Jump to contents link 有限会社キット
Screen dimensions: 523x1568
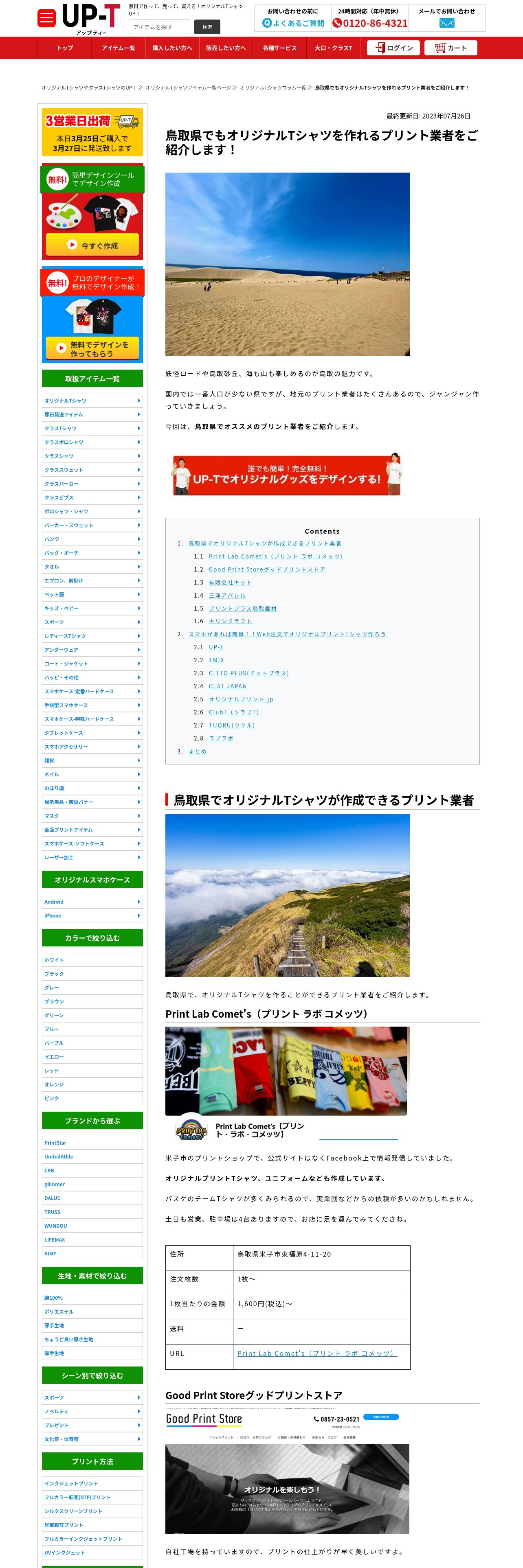click(230, 583)
